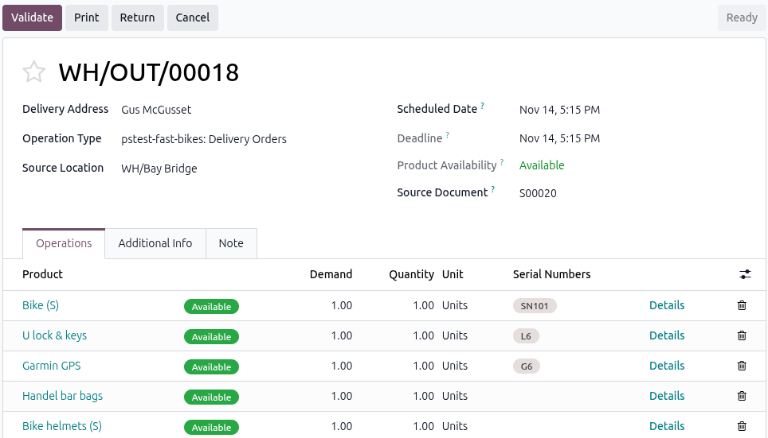Open Details for Bike (S)

tap(666, 306)
